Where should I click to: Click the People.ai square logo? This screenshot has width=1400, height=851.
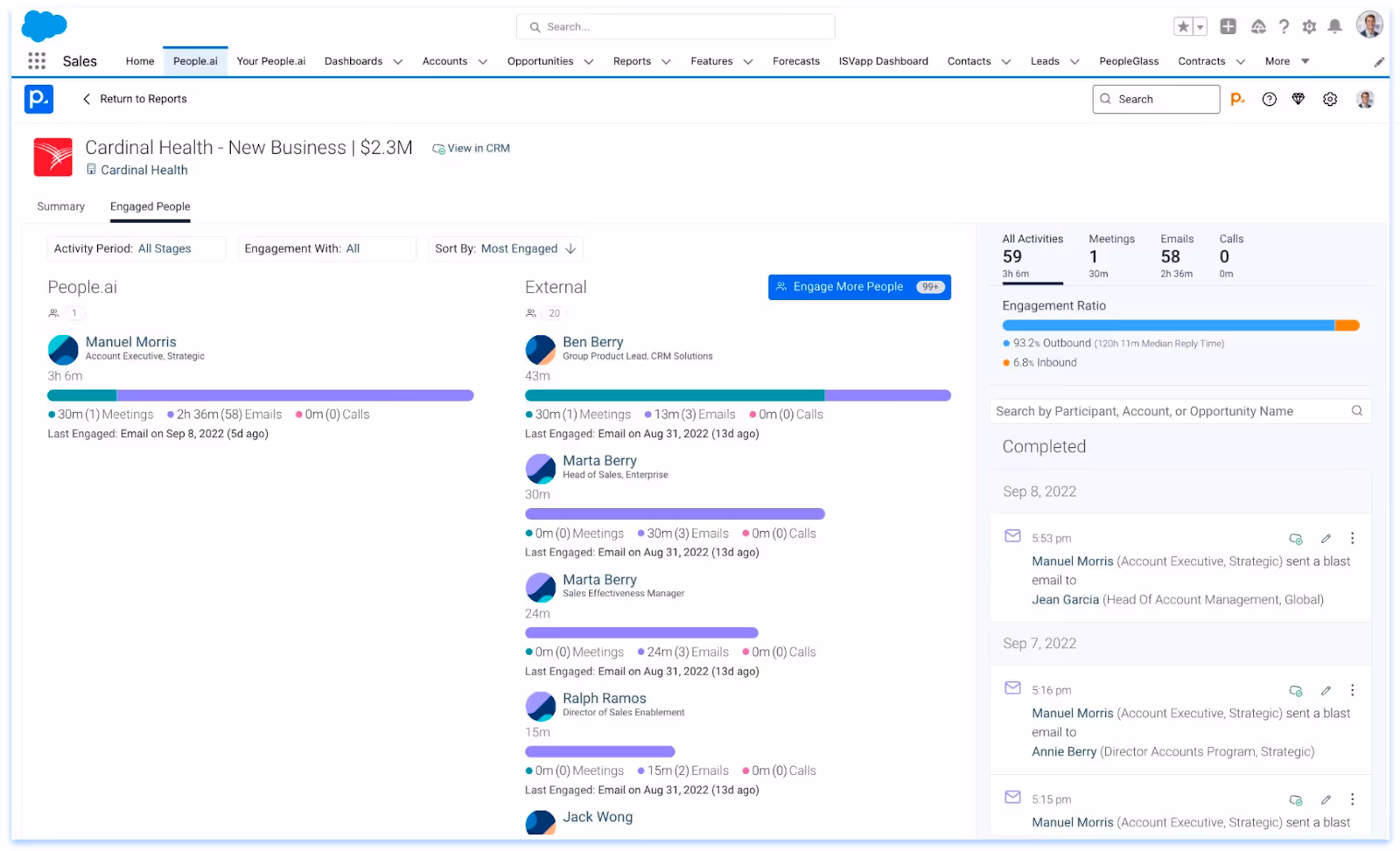[x=38, y=99]
